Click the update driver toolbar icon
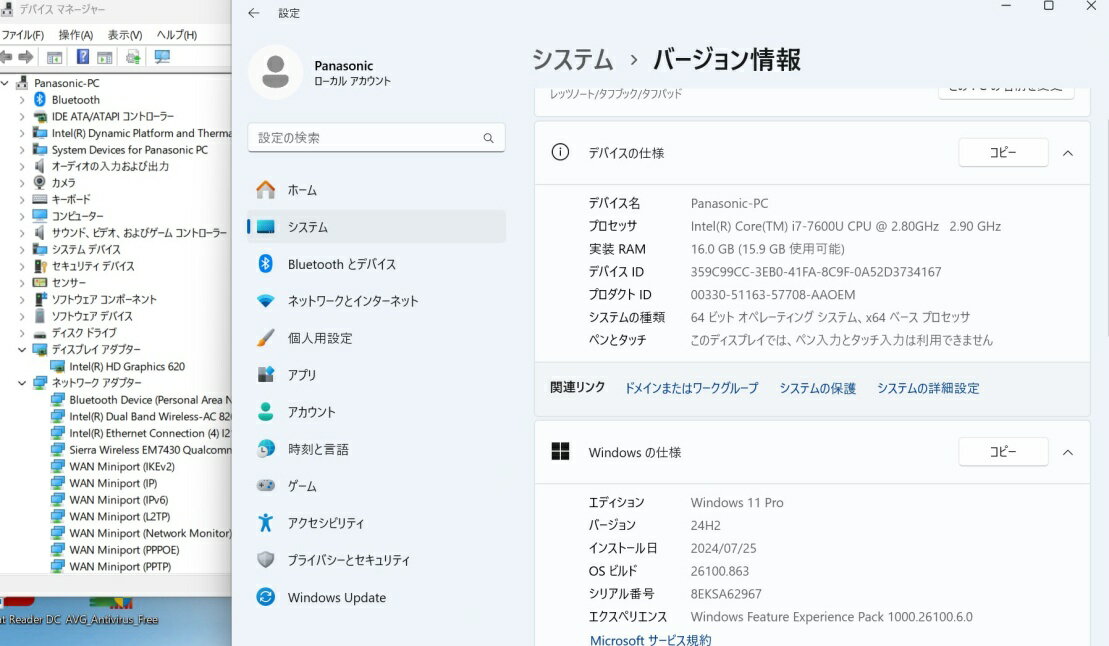This screenshot has width=1109, height=646. tap(132, 57)
